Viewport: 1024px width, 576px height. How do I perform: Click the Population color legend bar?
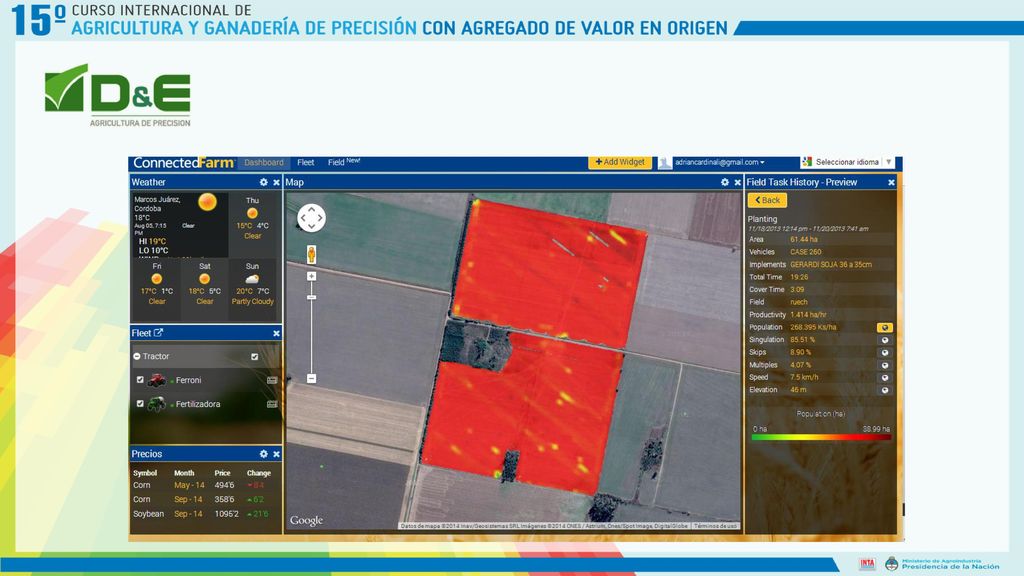point(821,438)
